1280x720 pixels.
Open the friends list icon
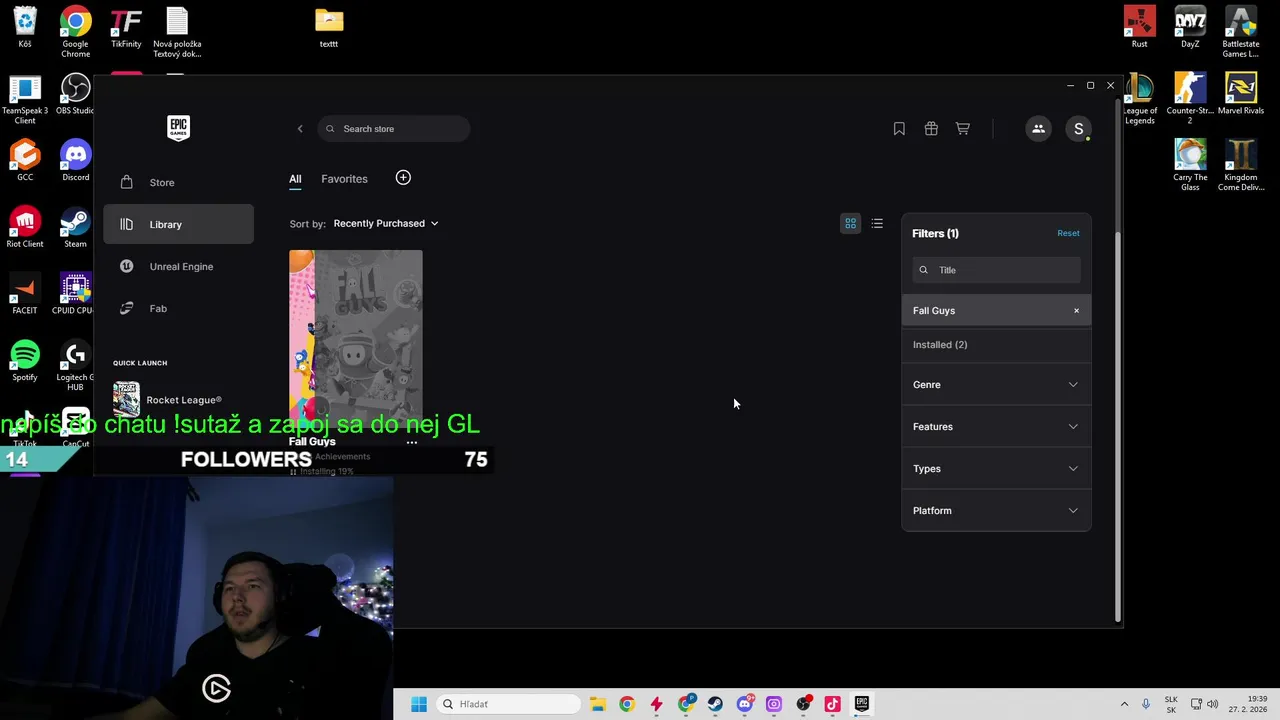(1038, 129)
